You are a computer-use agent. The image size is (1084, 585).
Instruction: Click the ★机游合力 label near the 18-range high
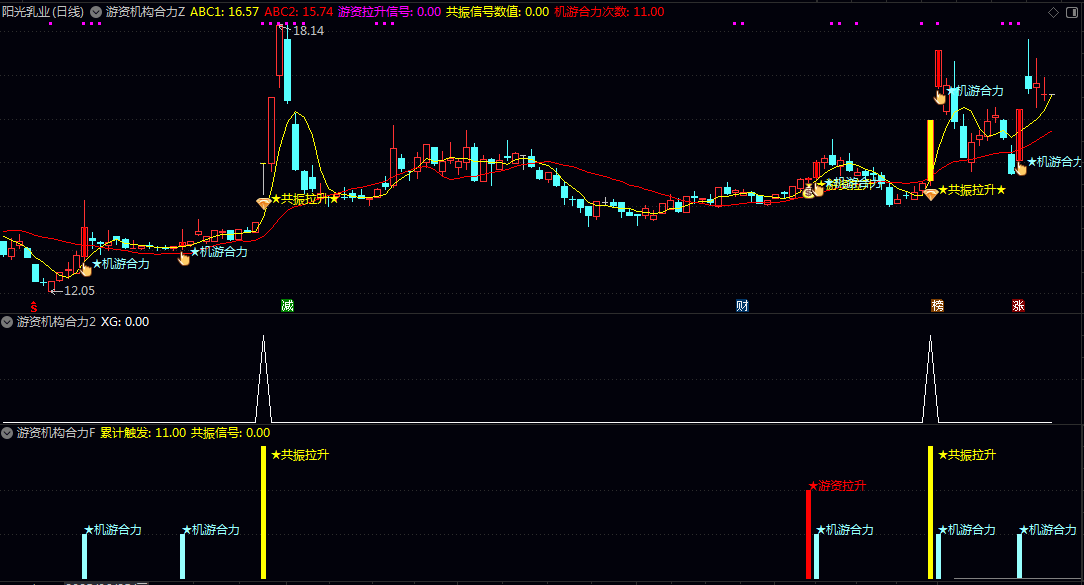click(x=975, y=91)
